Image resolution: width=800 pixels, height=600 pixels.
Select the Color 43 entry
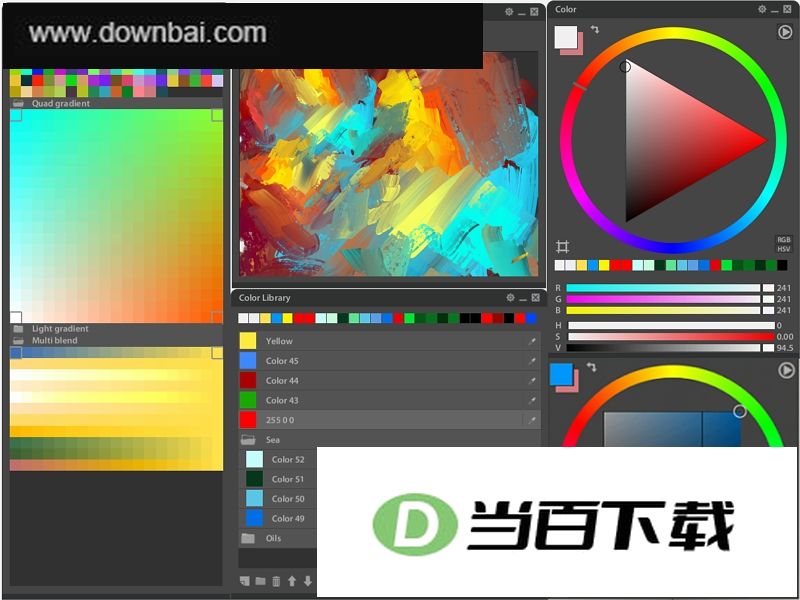tap(389, 401)
